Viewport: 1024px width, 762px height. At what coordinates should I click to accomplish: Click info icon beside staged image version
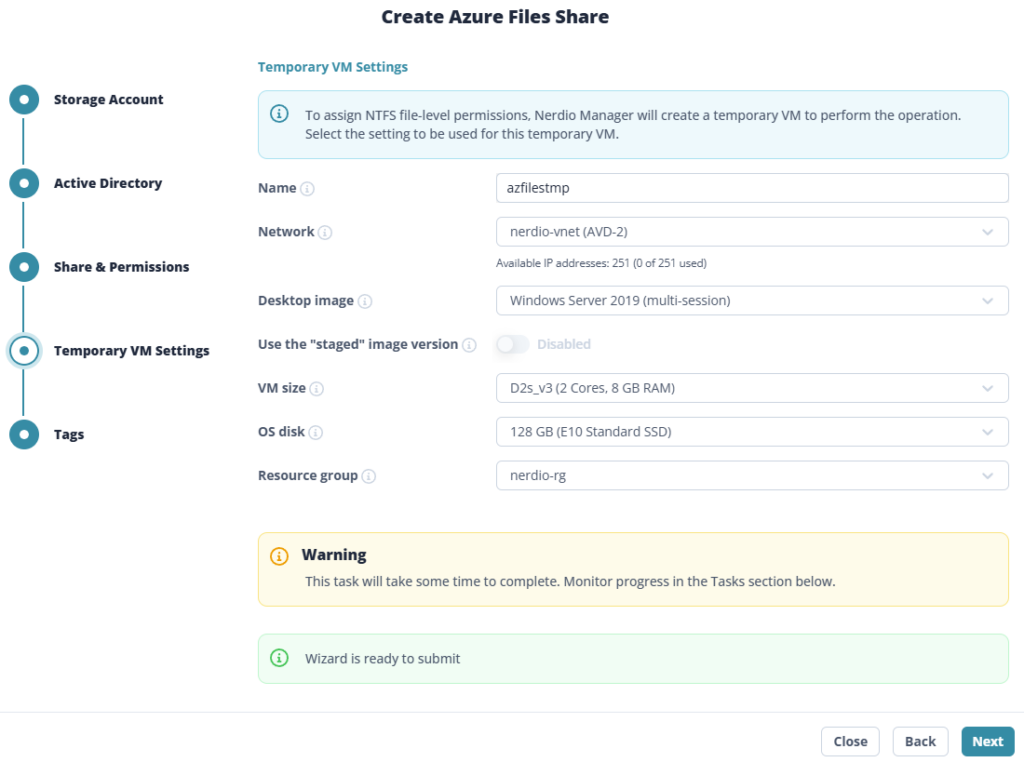(x=469, y=345)
